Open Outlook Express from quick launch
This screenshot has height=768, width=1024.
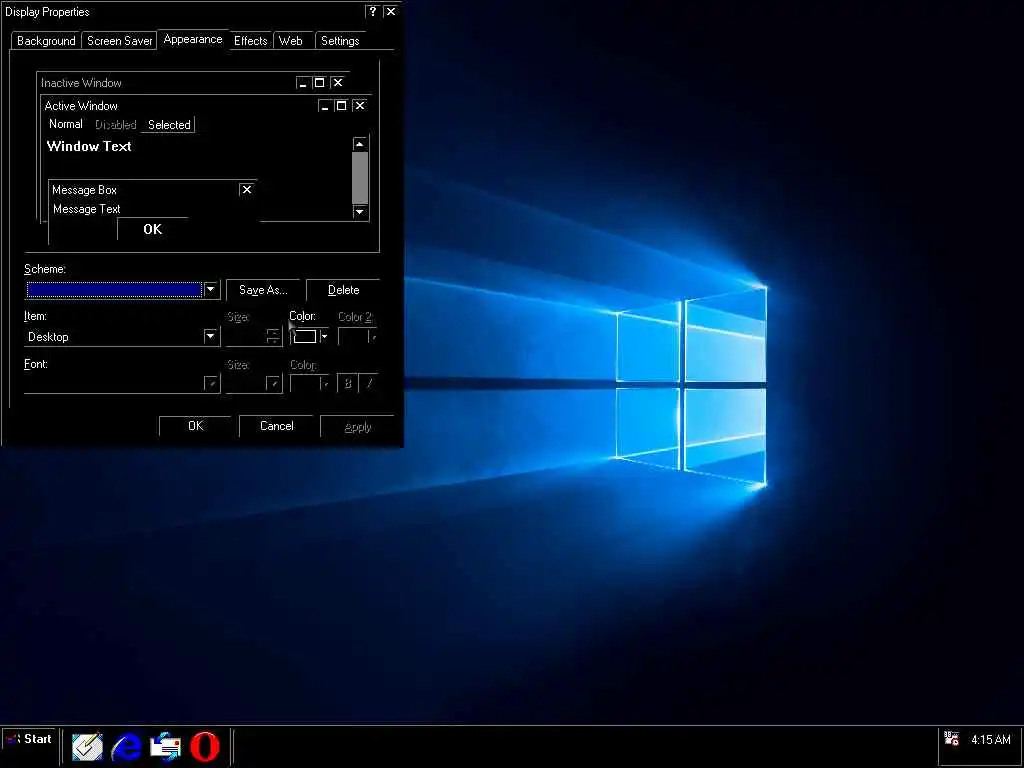(x=165, y=746)
